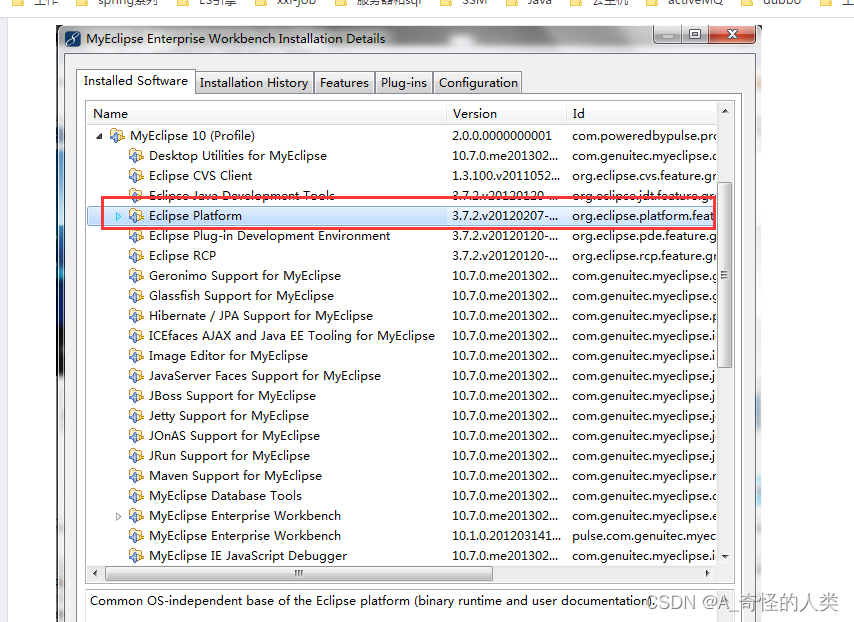Click the vertical scrollbar thumb
Viewport: 854px width, 622px height.
click(725, 275)
